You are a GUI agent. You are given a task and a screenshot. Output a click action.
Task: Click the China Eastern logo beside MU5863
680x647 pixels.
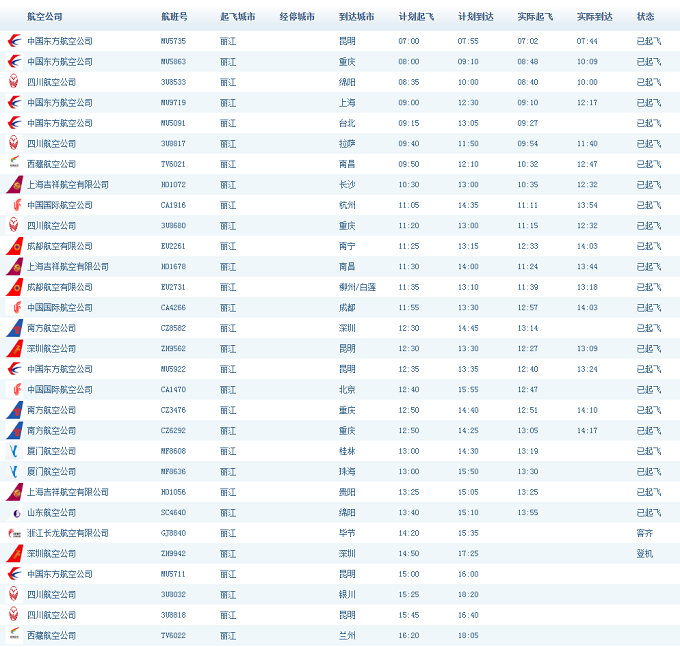pyautogui.click(x=14, y=62)
